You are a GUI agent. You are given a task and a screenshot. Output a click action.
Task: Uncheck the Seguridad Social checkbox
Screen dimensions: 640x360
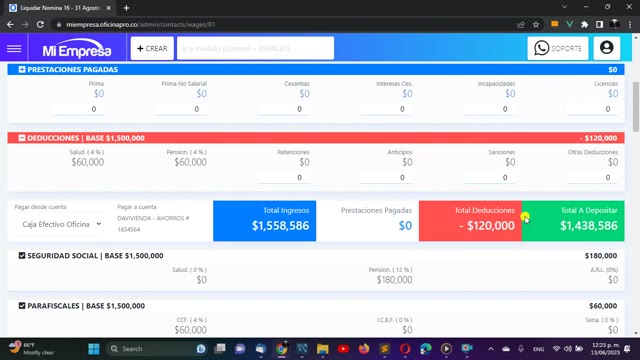point(22,256)
